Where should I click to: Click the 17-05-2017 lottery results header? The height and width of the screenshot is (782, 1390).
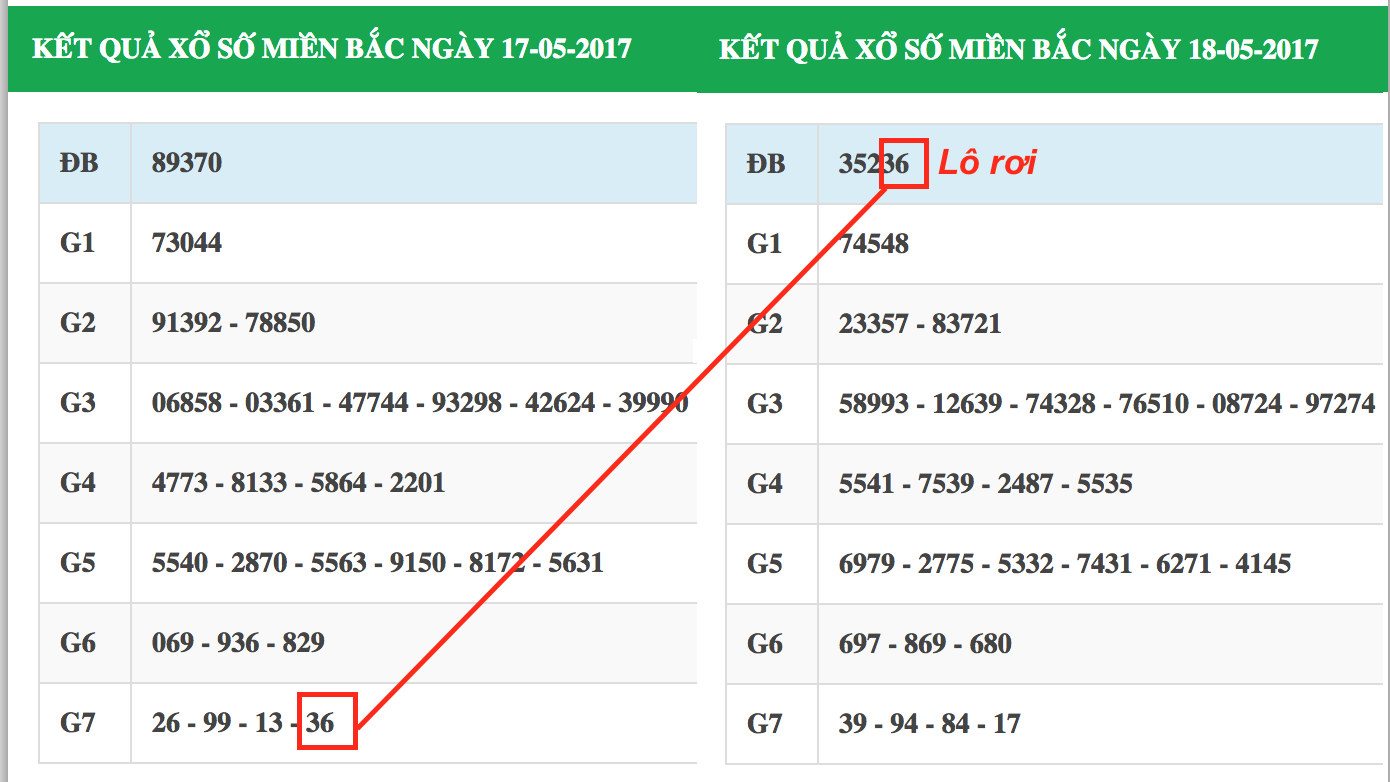pyautogui.click(x=331, y=48)
